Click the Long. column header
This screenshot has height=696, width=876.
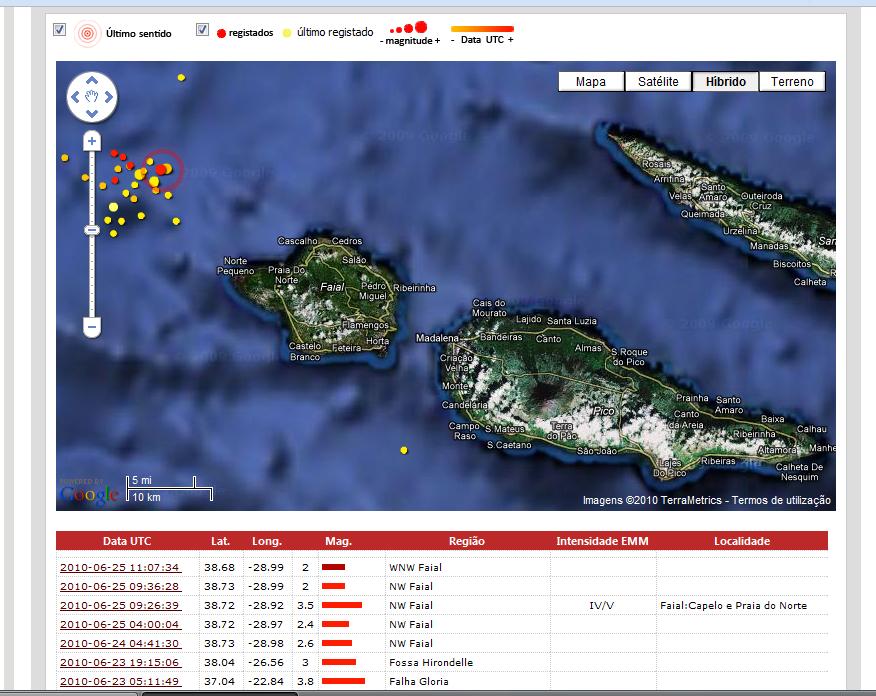coord(267,541)
